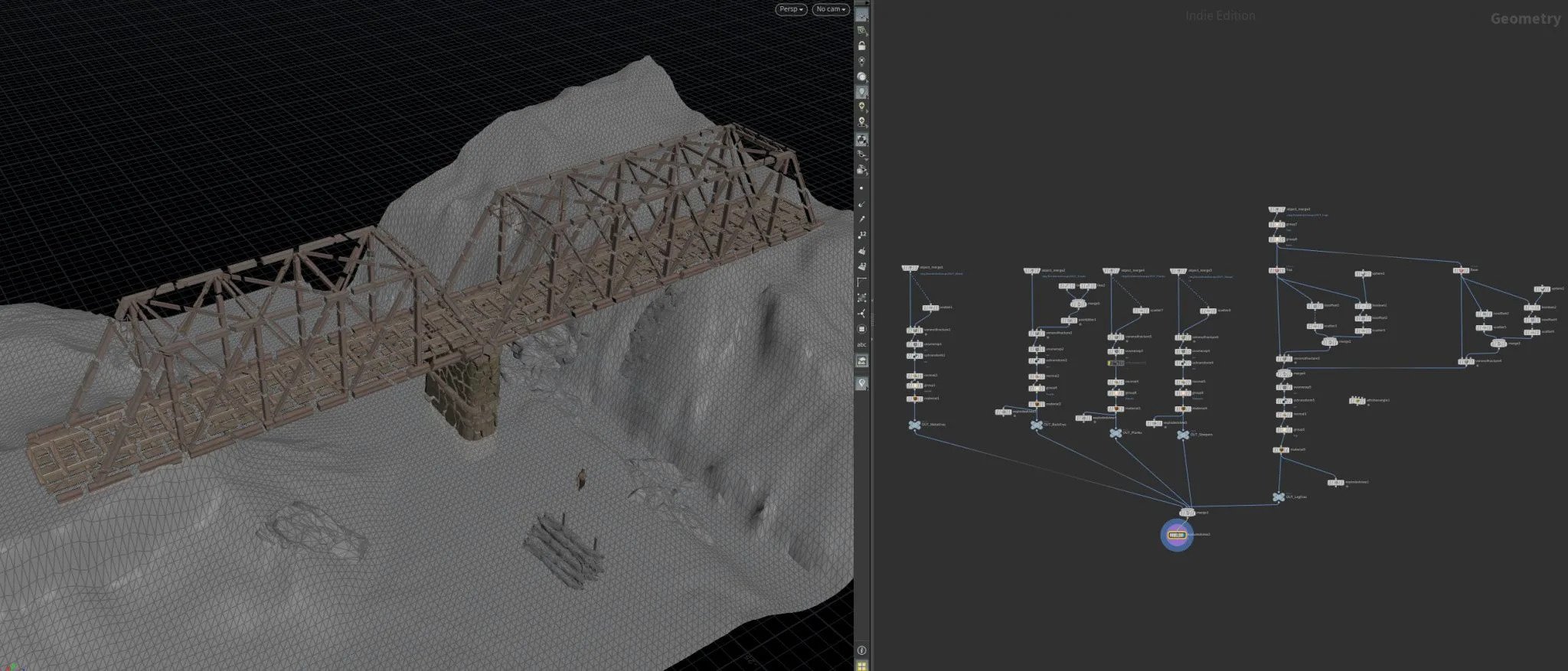
Task: Click the OUT_LogFrac null node icon
Action: click(x=1278, y=497)
